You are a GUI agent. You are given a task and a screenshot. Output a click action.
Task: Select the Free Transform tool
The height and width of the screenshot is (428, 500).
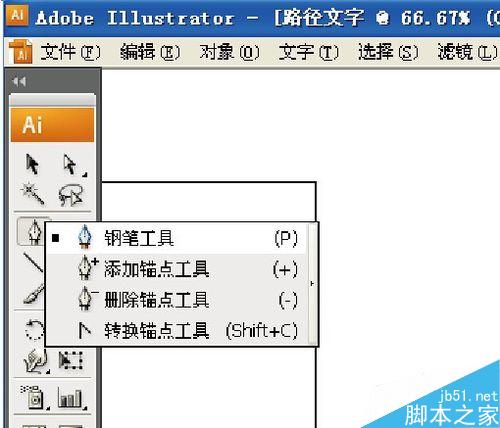71,360
